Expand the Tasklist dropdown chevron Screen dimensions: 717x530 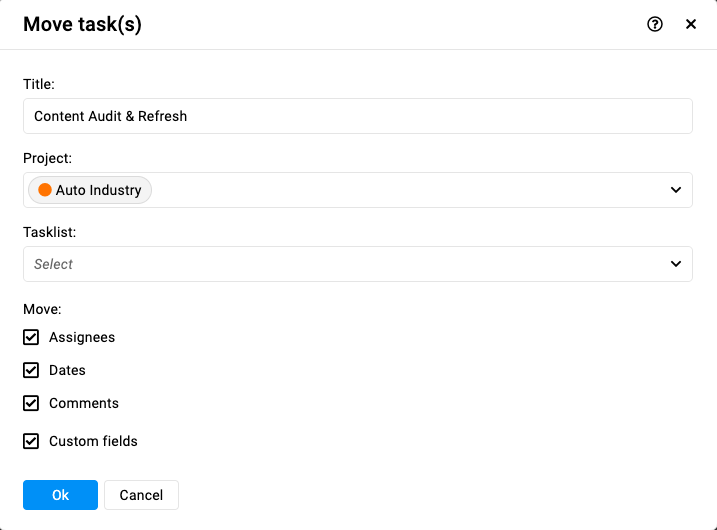pos(676,264)
